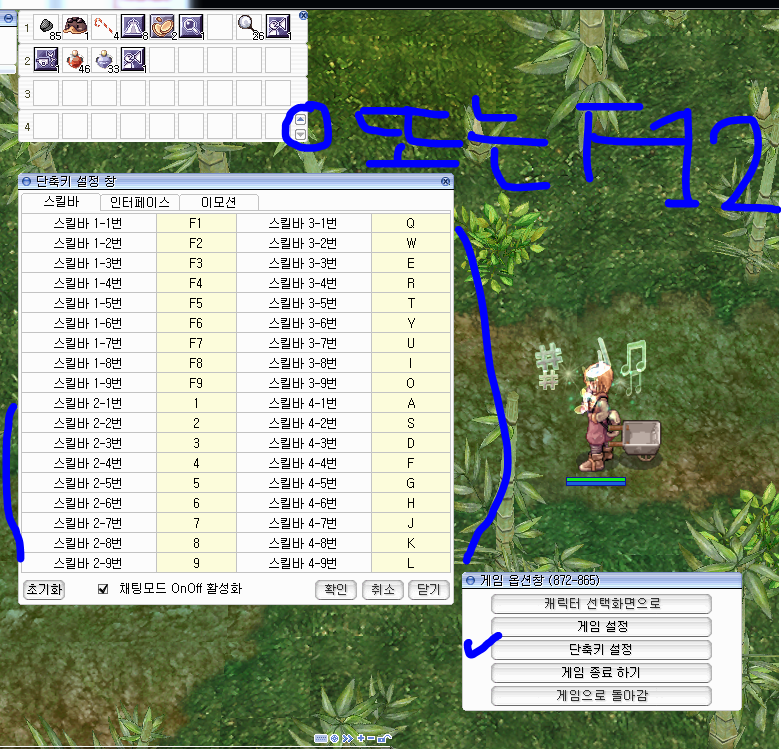Click the plus icon in bottom bar
Screen dimensions: 781x749
click(x=361, y=738)
